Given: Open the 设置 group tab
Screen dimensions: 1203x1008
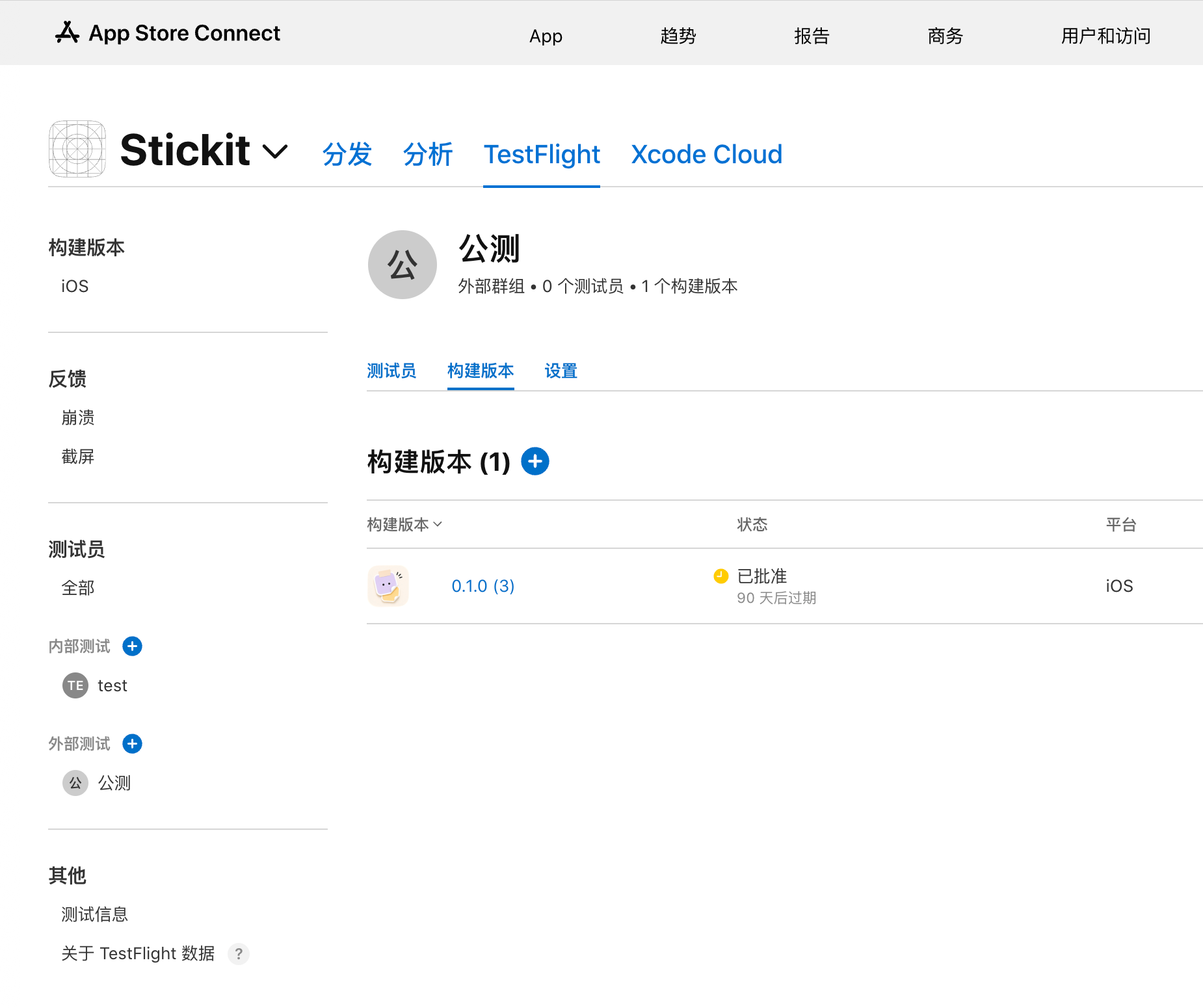Looking at the screenshot, I should point(561,371).
